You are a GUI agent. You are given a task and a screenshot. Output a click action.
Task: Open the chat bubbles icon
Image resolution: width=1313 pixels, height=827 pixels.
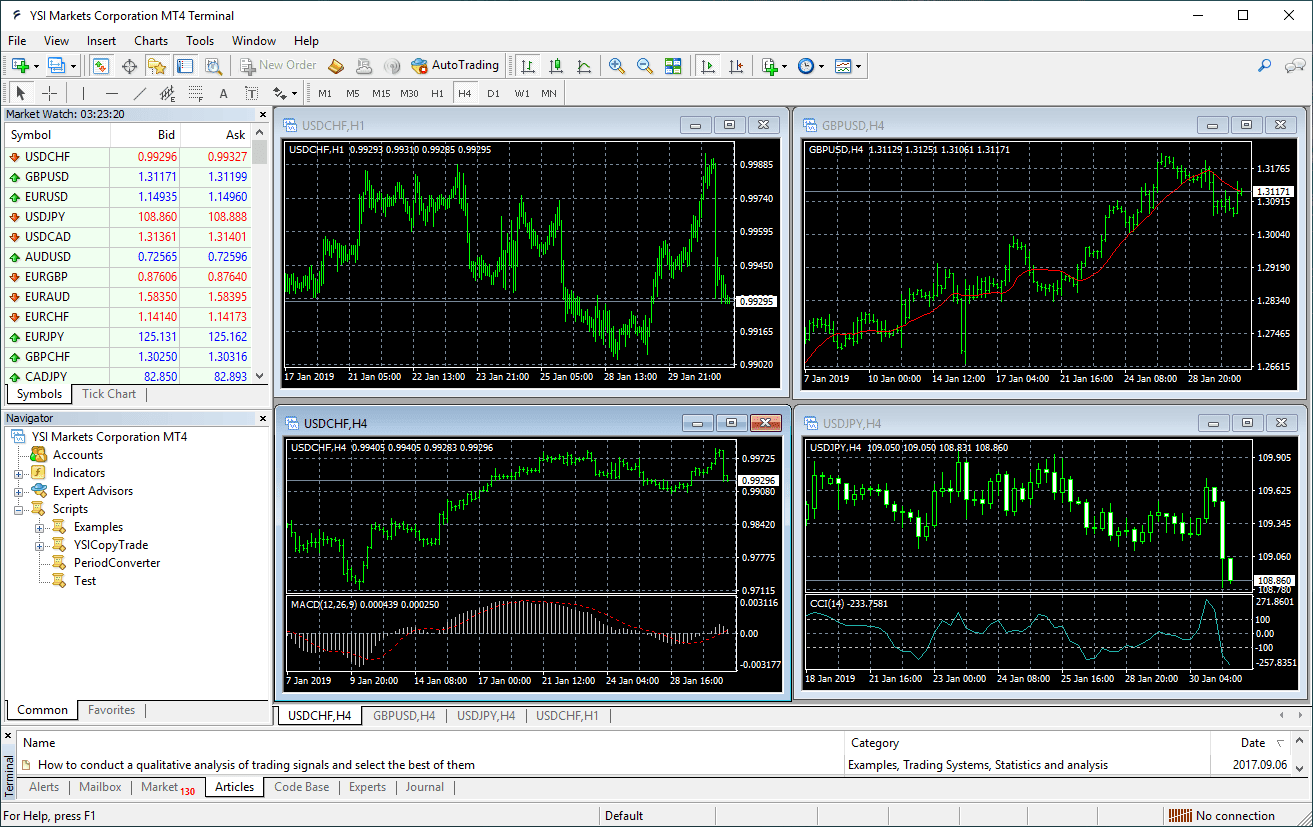pos(1293,66)
